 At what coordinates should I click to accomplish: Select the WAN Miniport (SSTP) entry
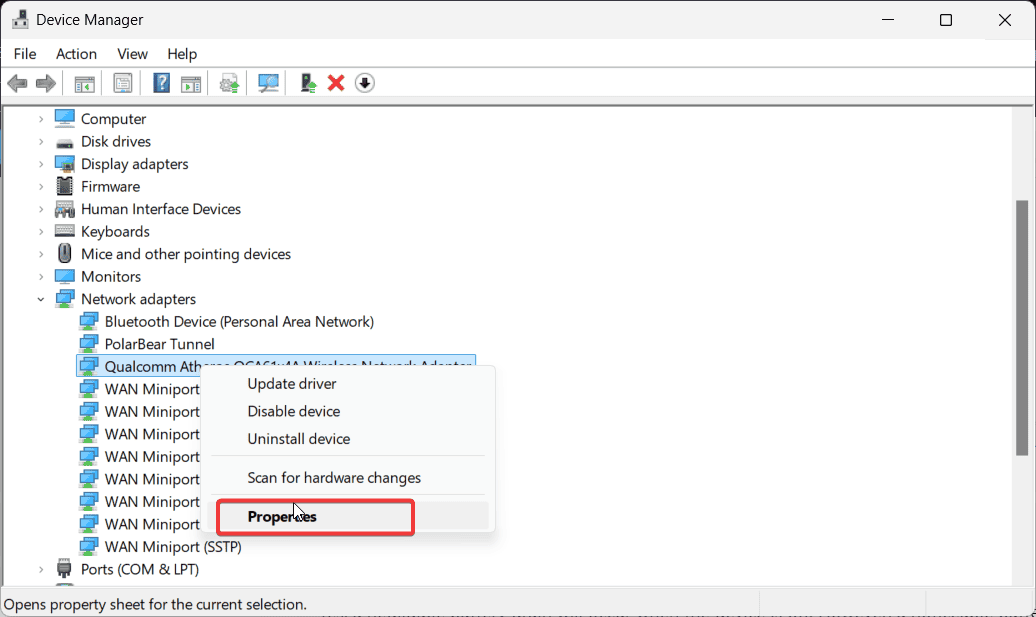173,546
